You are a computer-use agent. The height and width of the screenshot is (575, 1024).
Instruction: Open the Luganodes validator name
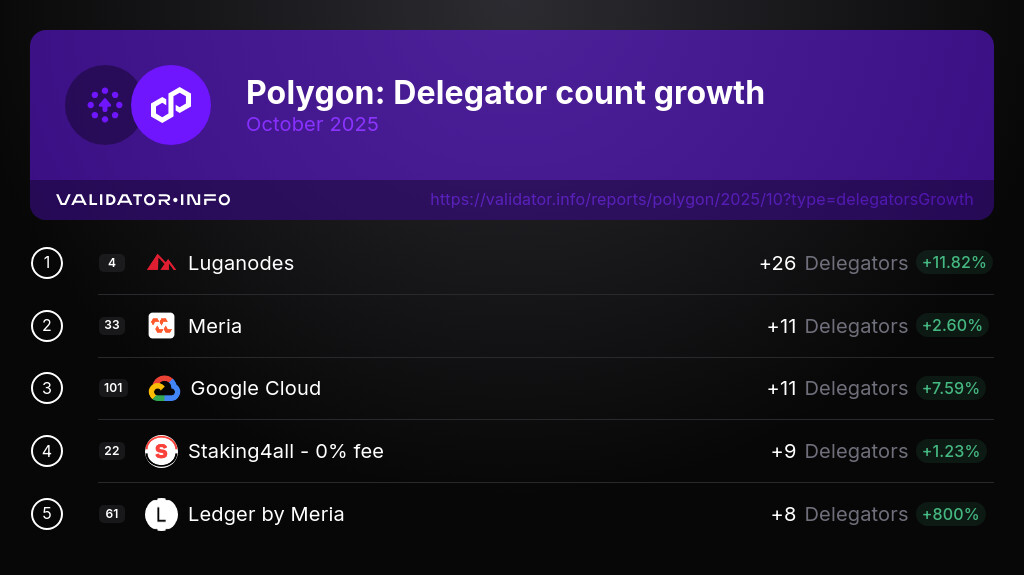tap(241, 263)
